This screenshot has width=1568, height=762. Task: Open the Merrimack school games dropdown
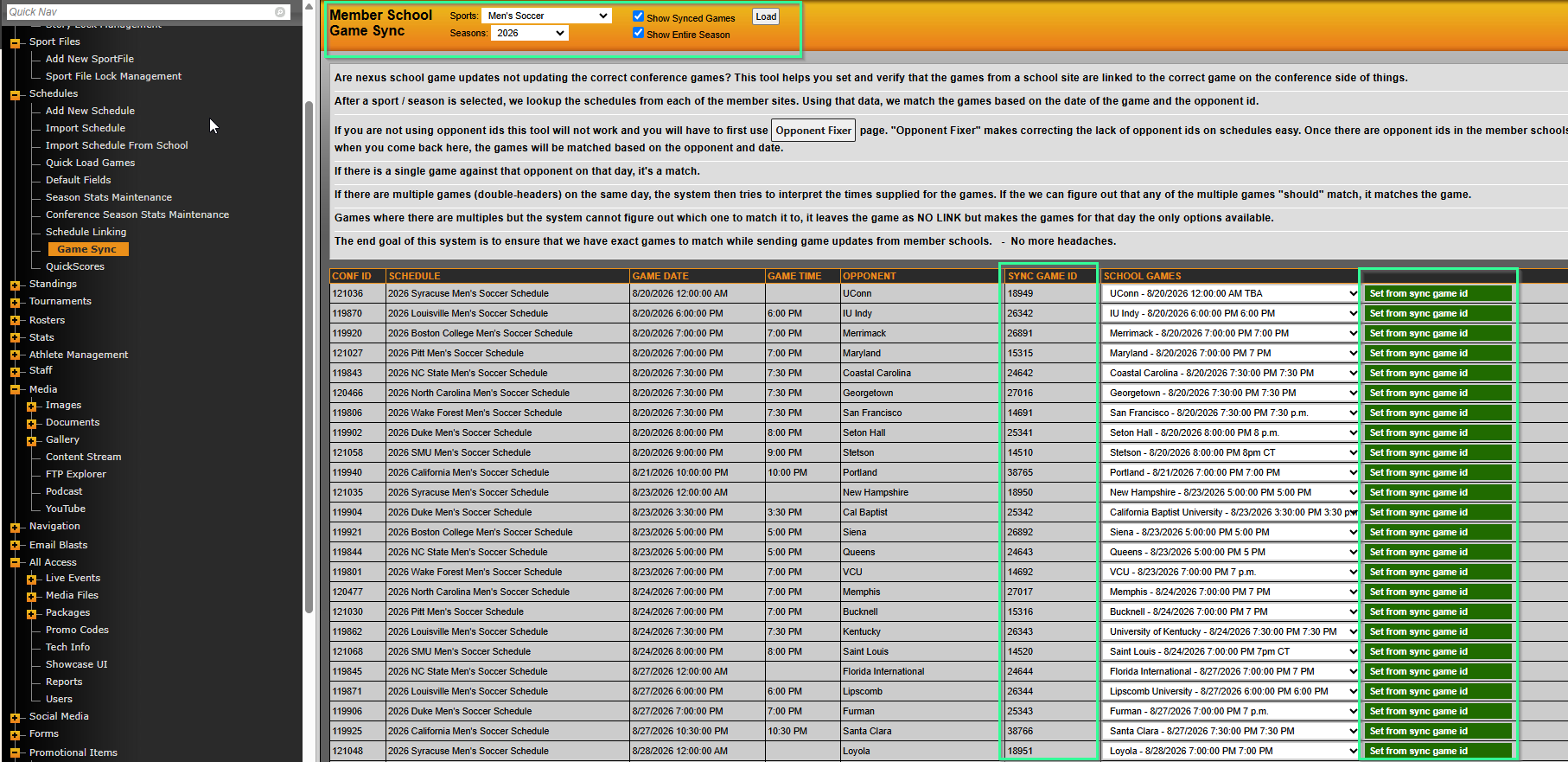coord(1231,333)
